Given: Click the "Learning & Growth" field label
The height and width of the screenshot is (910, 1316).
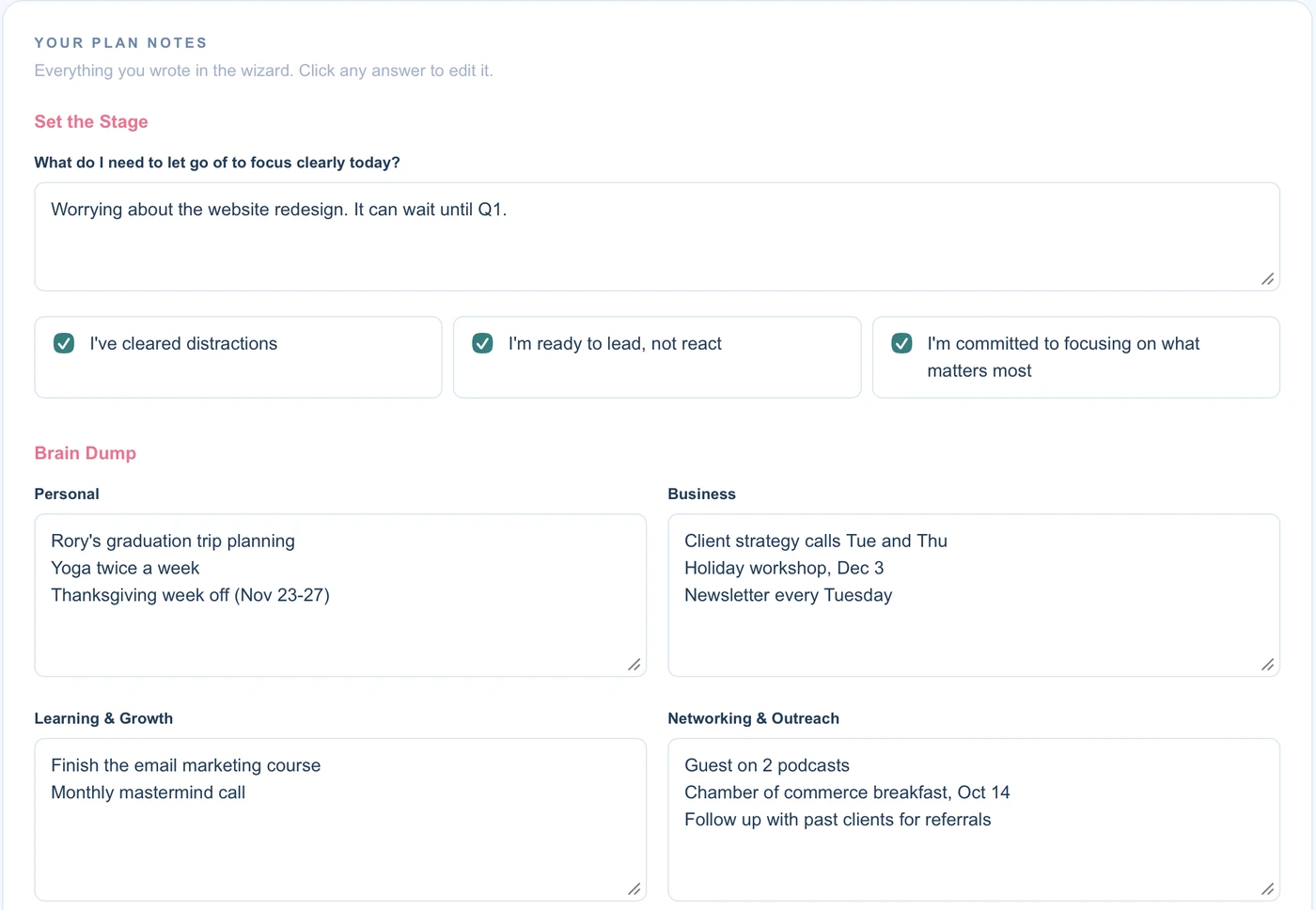Looking at the screenshot, I should point(103,719).
